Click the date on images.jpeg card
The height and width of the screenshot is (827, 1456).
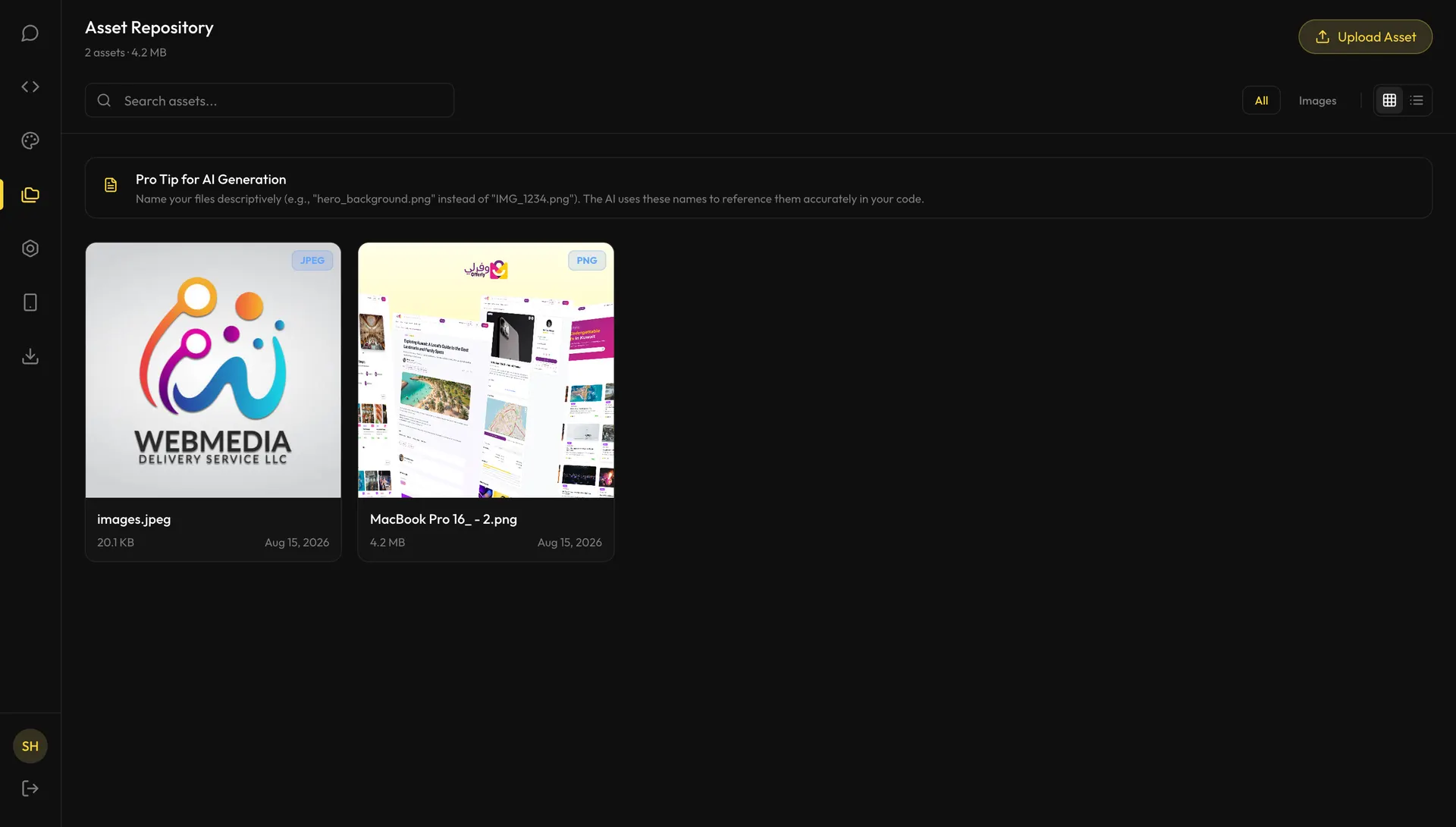(x=297, y=543)
